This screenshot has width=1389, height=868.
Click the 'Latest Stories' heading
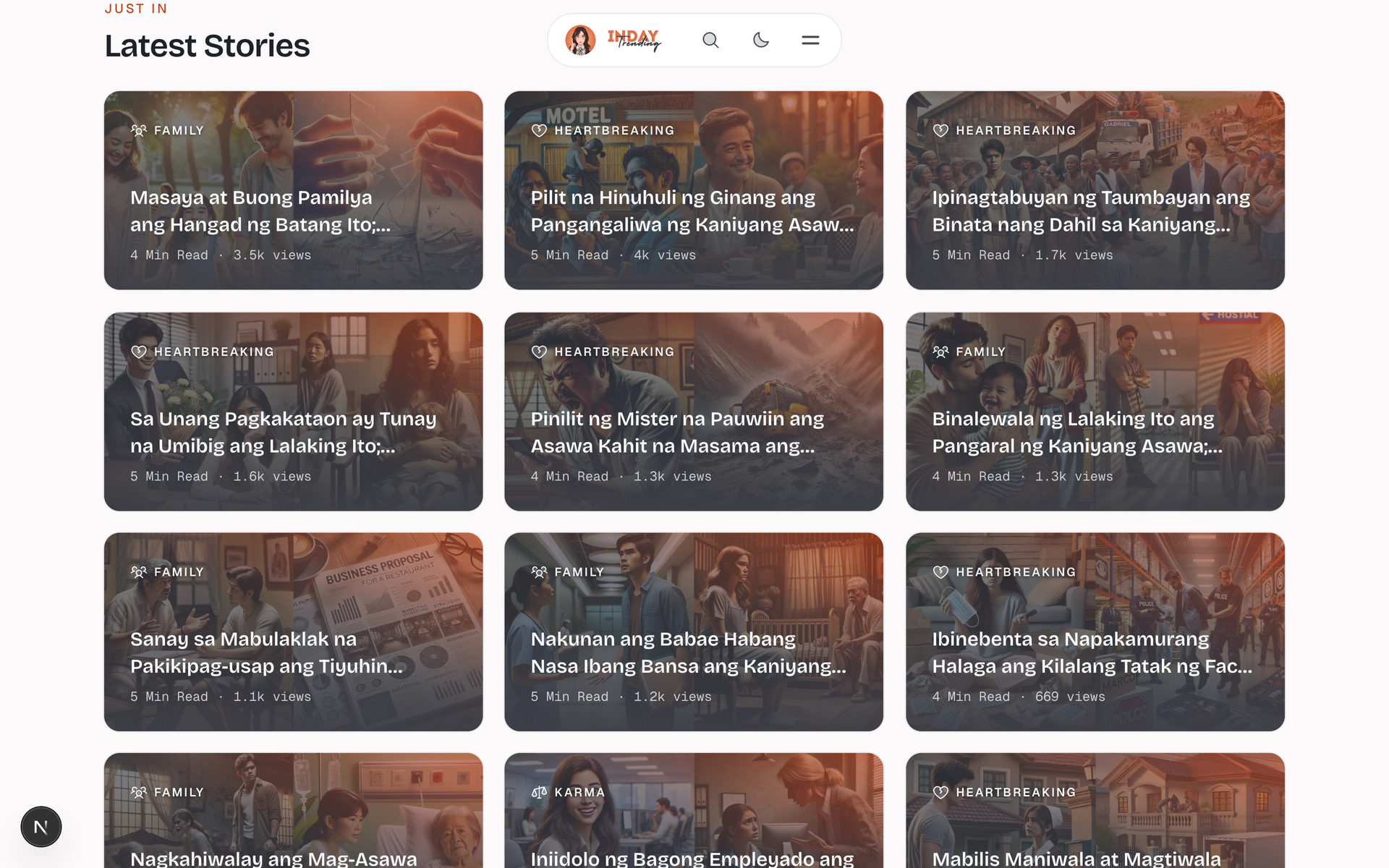pyautogui.click(x=208, y=46)
